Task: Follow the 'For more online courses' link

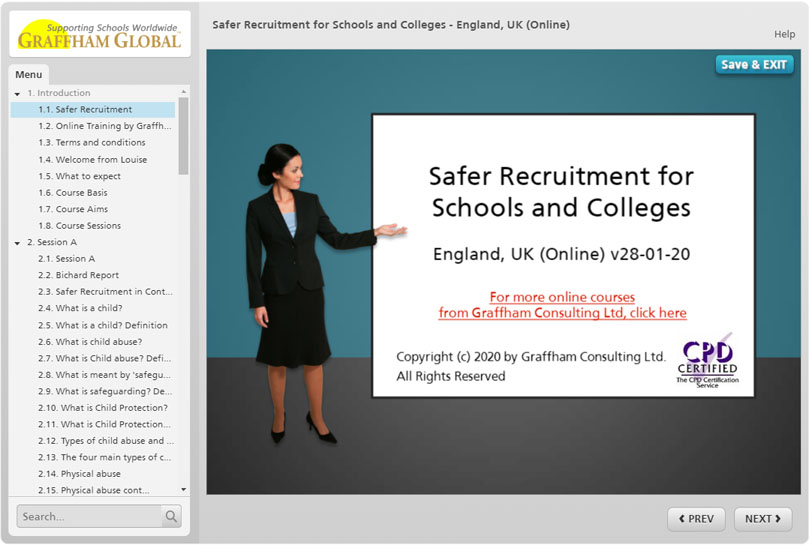Action: click(562, 305)
